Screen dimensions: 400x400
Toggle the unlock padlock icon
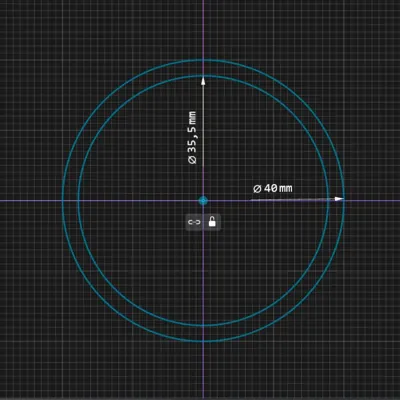(x=212, y=221)
